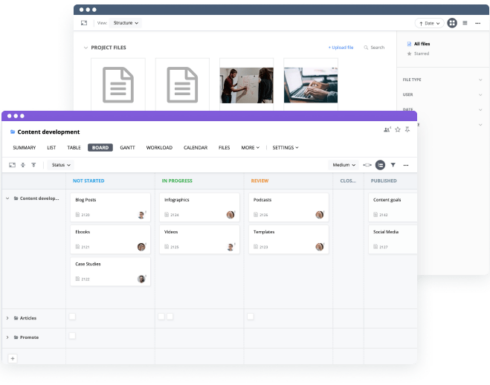This screenshot has height=385, width=490.
Task: Open the Infographics card
Action: [199, 207]
